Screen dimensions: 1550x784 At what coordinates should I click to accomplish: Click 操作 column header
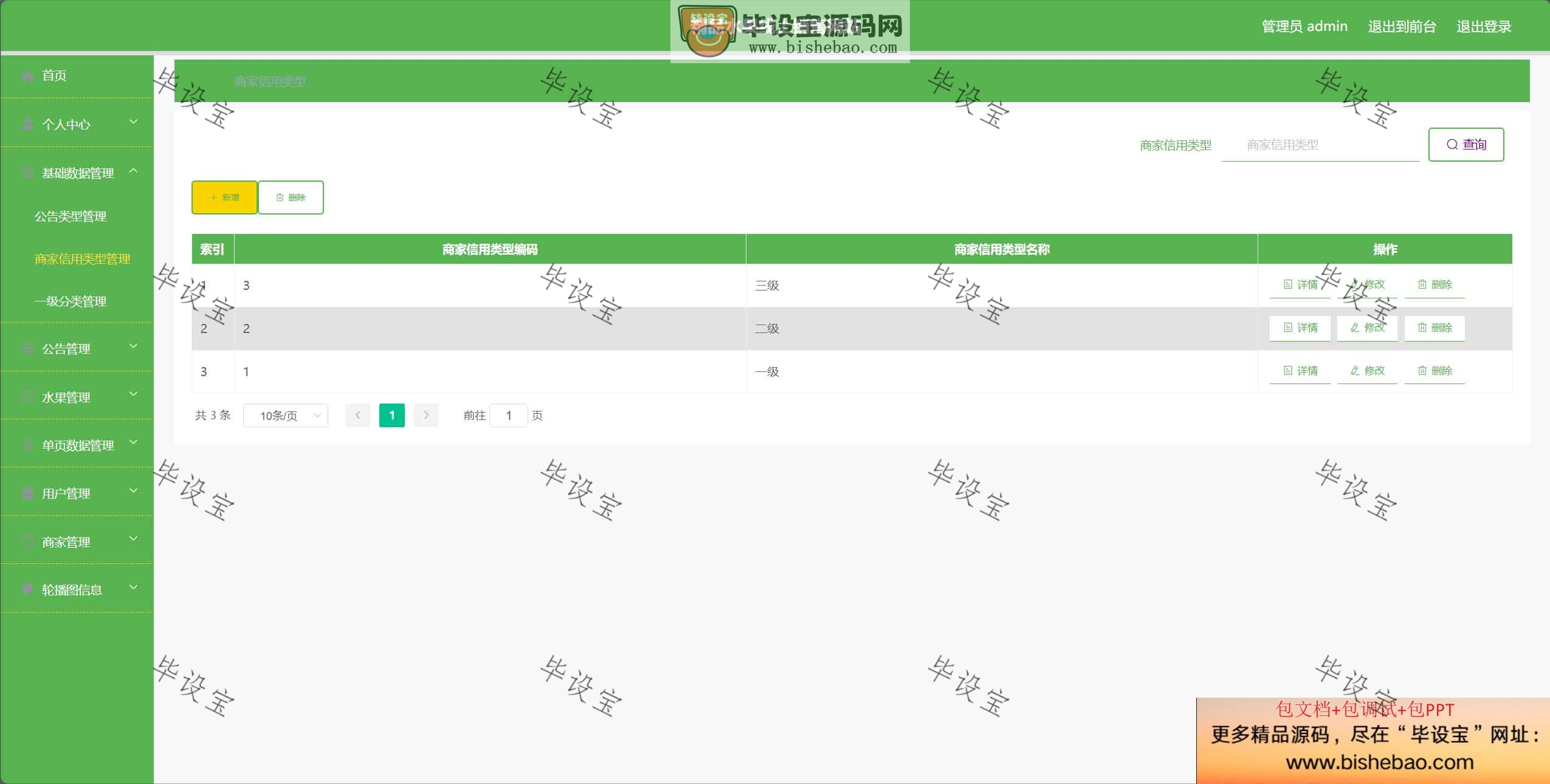pyautogui.click(x=1385, y=249)
